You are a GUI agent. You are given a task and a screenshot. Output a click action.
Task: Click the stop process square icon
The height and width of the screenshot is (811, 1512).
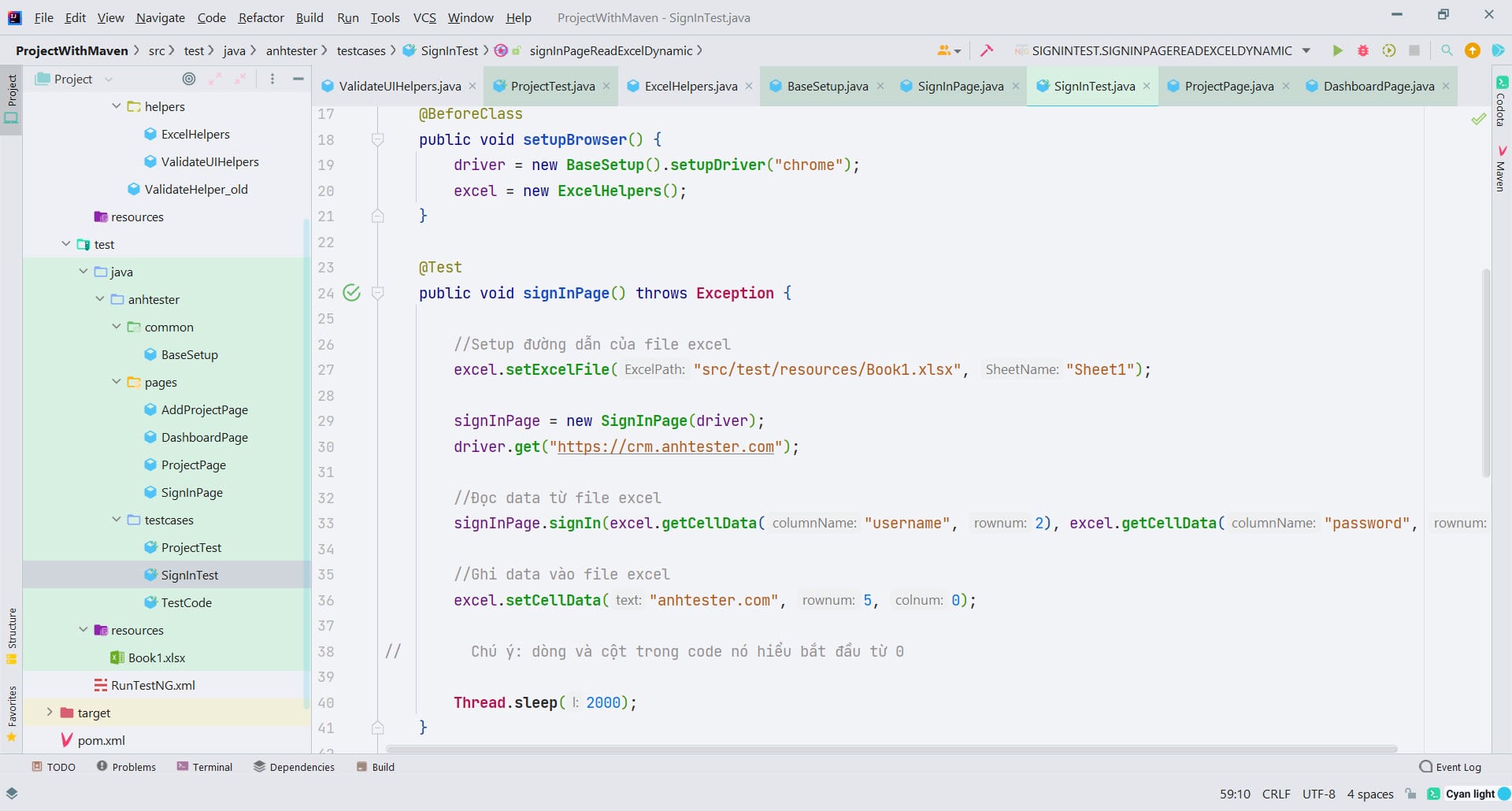click(1414, 50)
